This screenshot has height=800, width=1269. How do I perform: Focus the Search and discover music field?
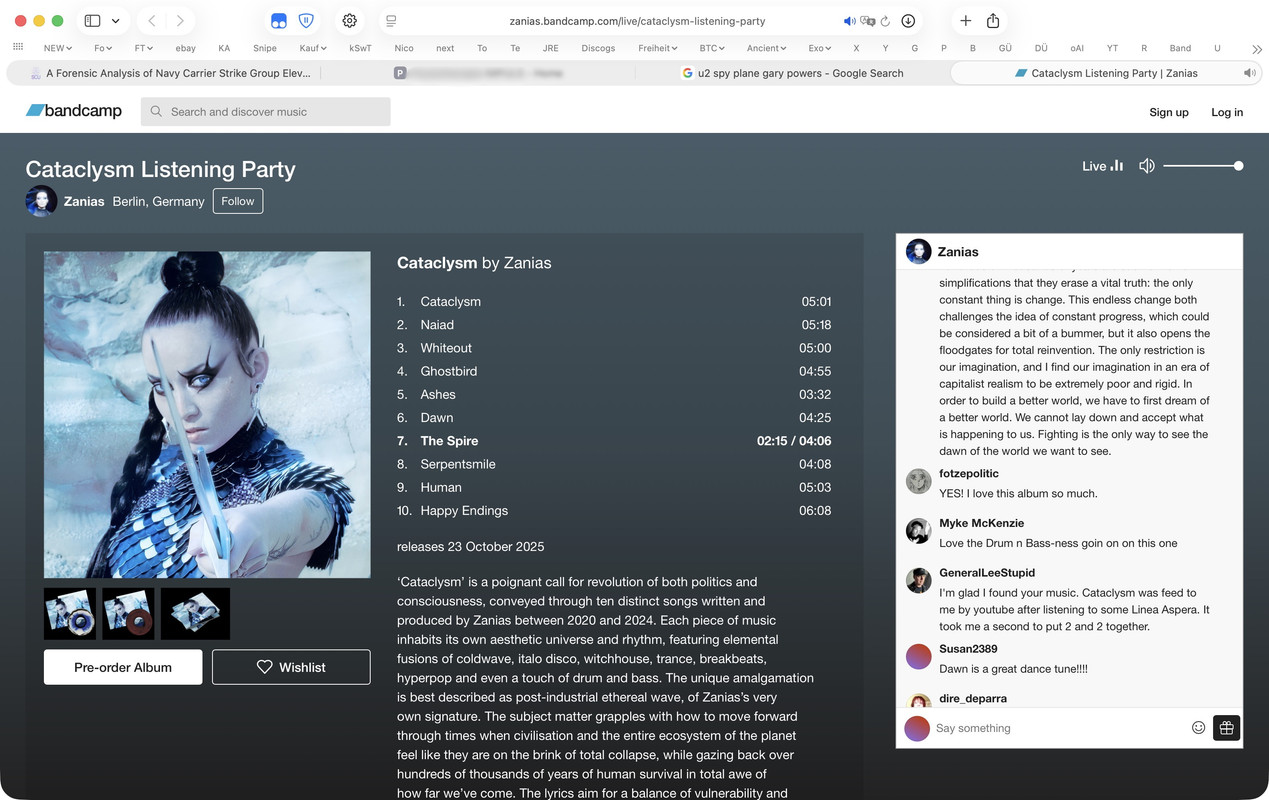click(x=266, y=112)
